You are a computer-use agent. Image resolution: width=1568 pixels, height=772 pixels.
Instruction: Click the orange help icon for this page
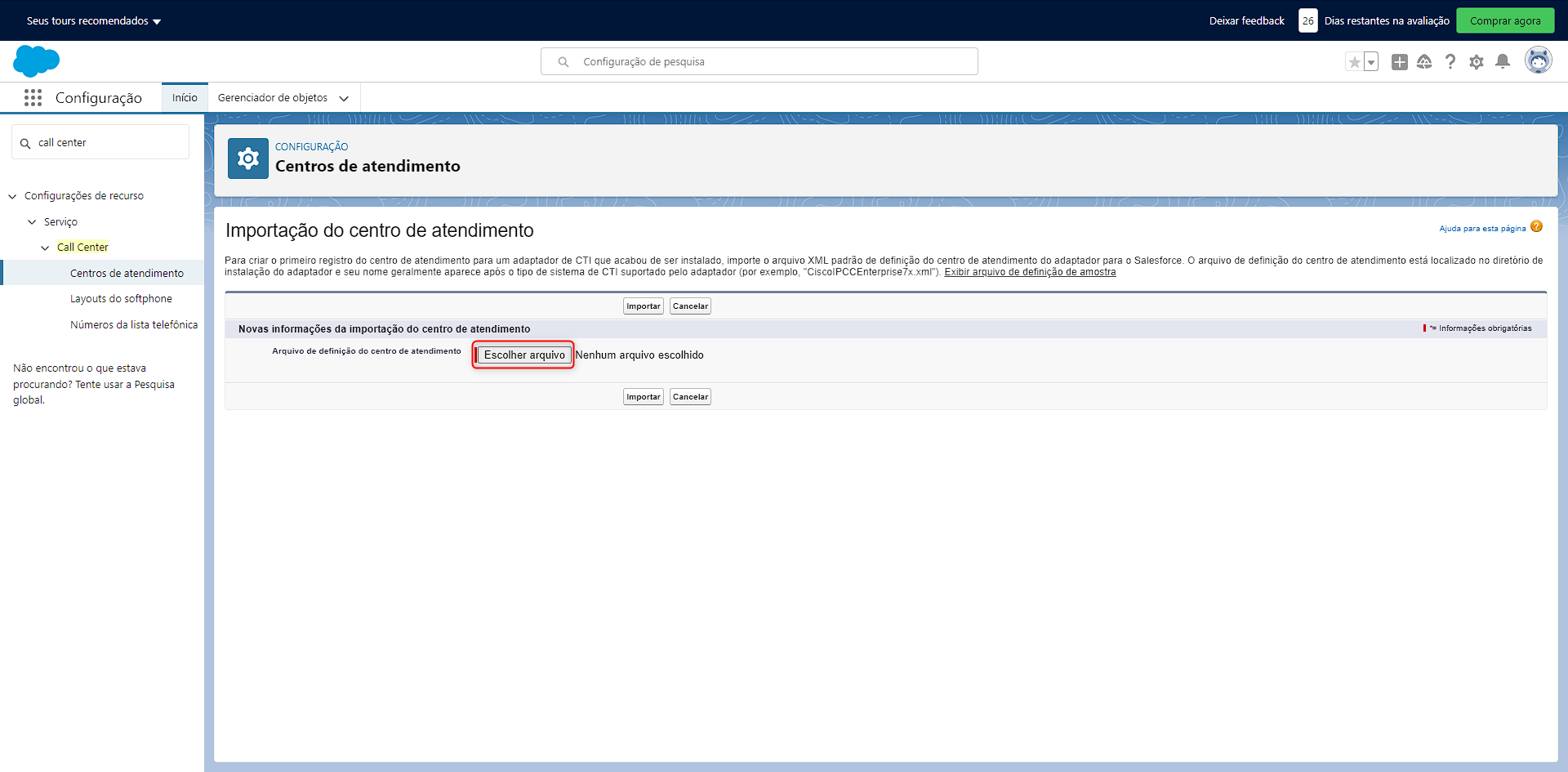tap(1537, 227)
